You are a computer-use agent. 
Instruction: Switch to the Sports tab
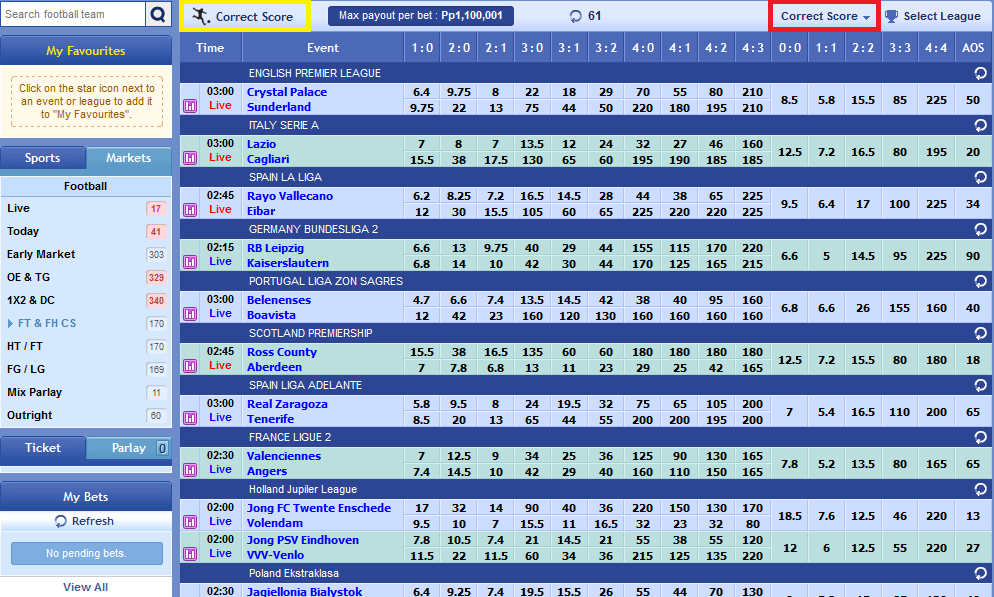pos(42,158)
